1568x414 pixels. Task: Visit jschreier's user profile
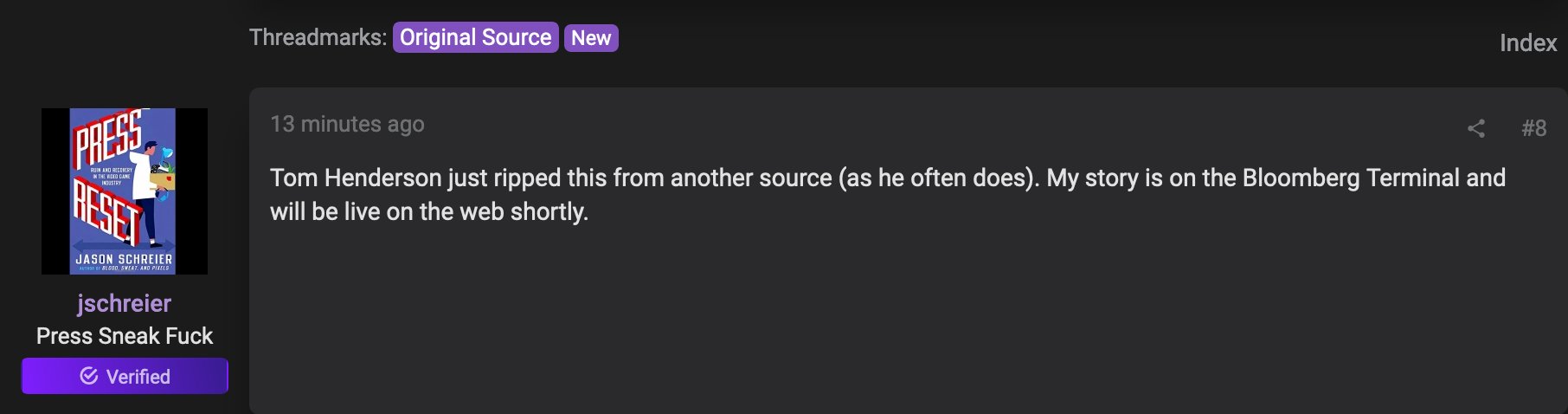pos(124,303)
